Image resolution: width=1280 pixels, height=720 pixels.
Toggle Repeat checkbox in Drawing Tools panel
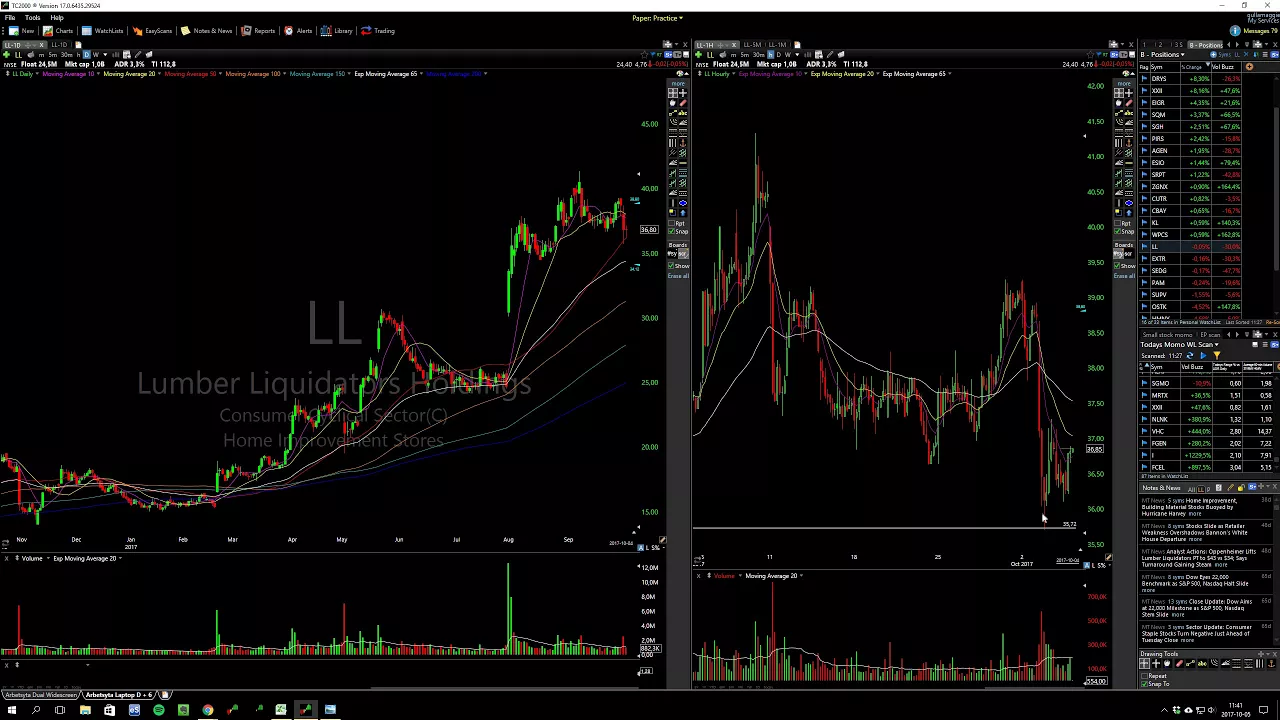tap(1144, 676)
